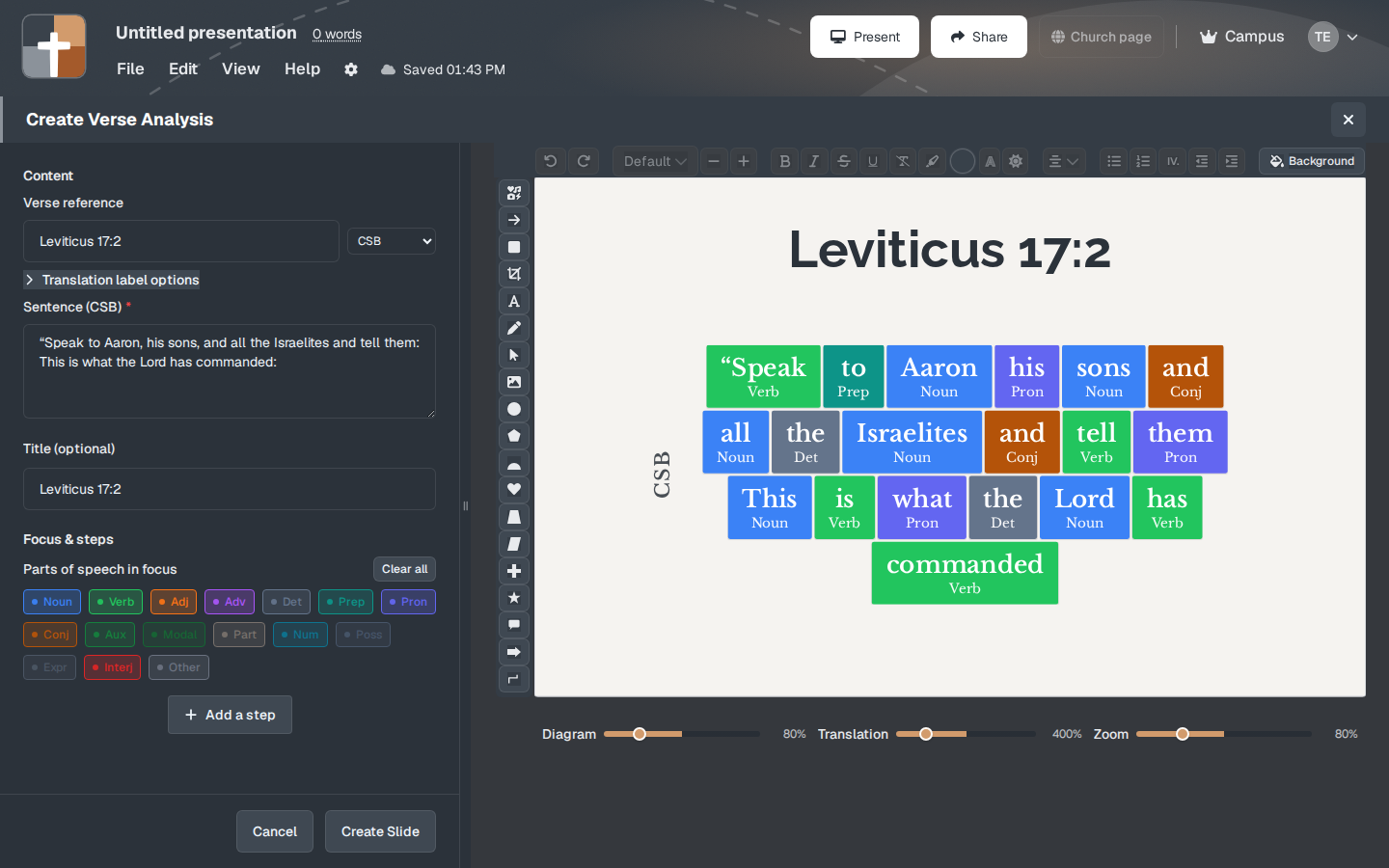Open the File menu
Viewport: 1389px width, 868px height.
[130, 68]
